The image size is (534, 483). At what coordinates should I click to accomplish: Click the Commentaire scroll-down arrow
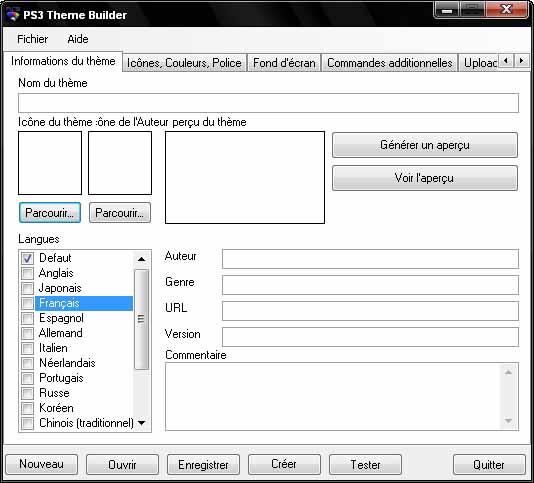(x=508, y=421)
